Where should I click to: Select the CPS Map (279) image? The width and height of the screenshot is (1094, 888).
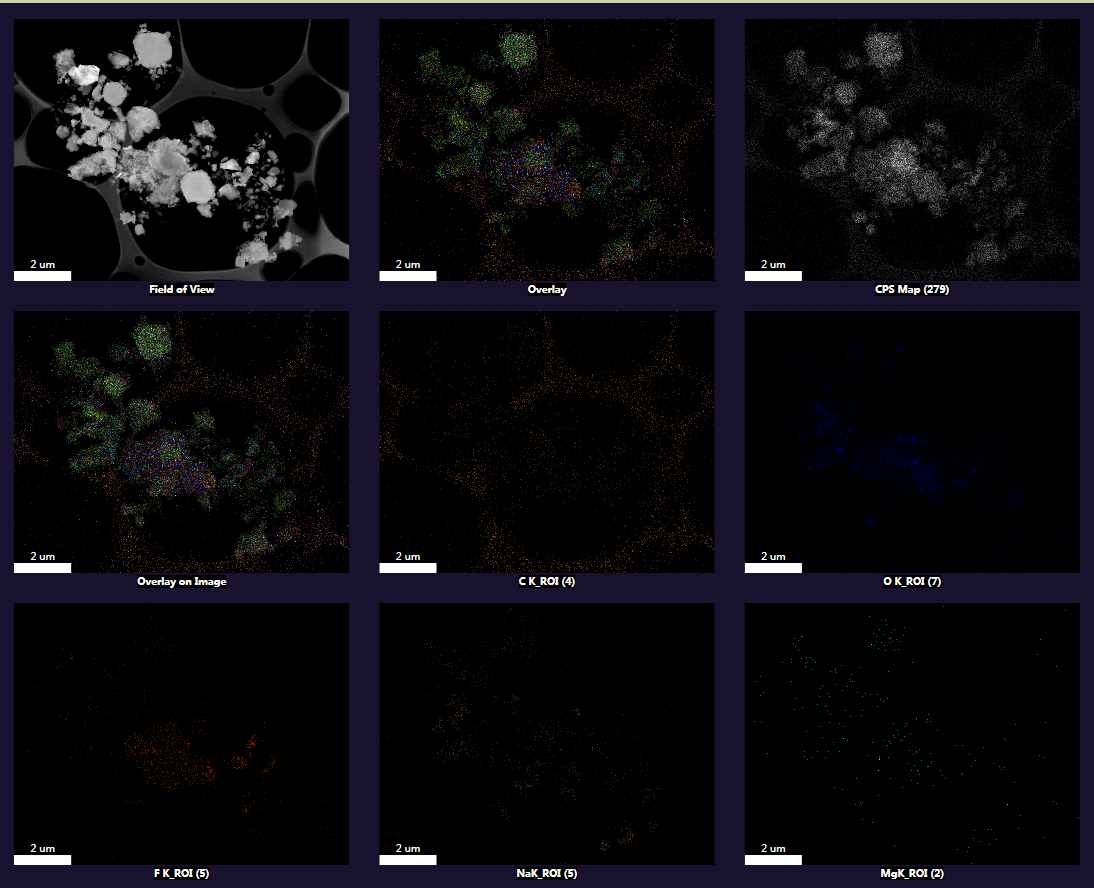[x=912, y=150]
